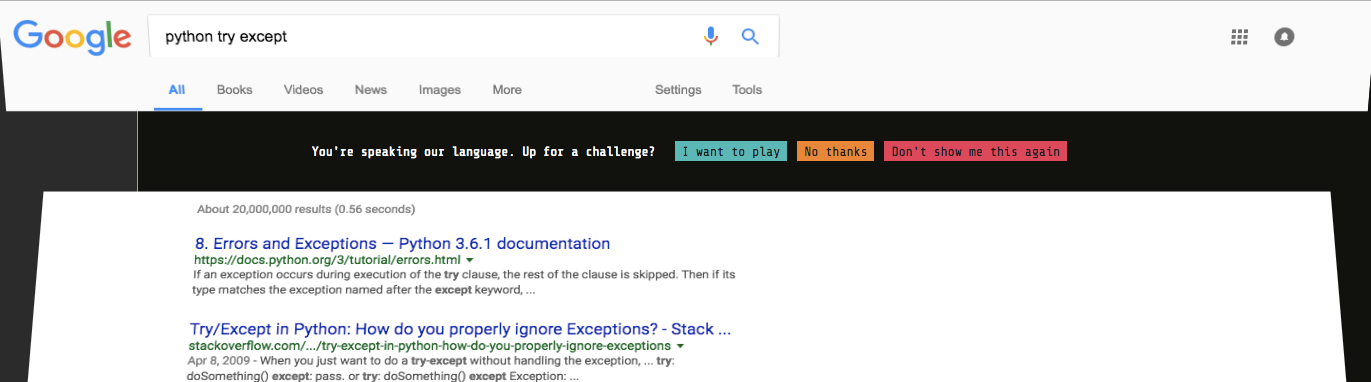Open the More search categories menu
The image size is (1371, 382).
click(507, 90)
